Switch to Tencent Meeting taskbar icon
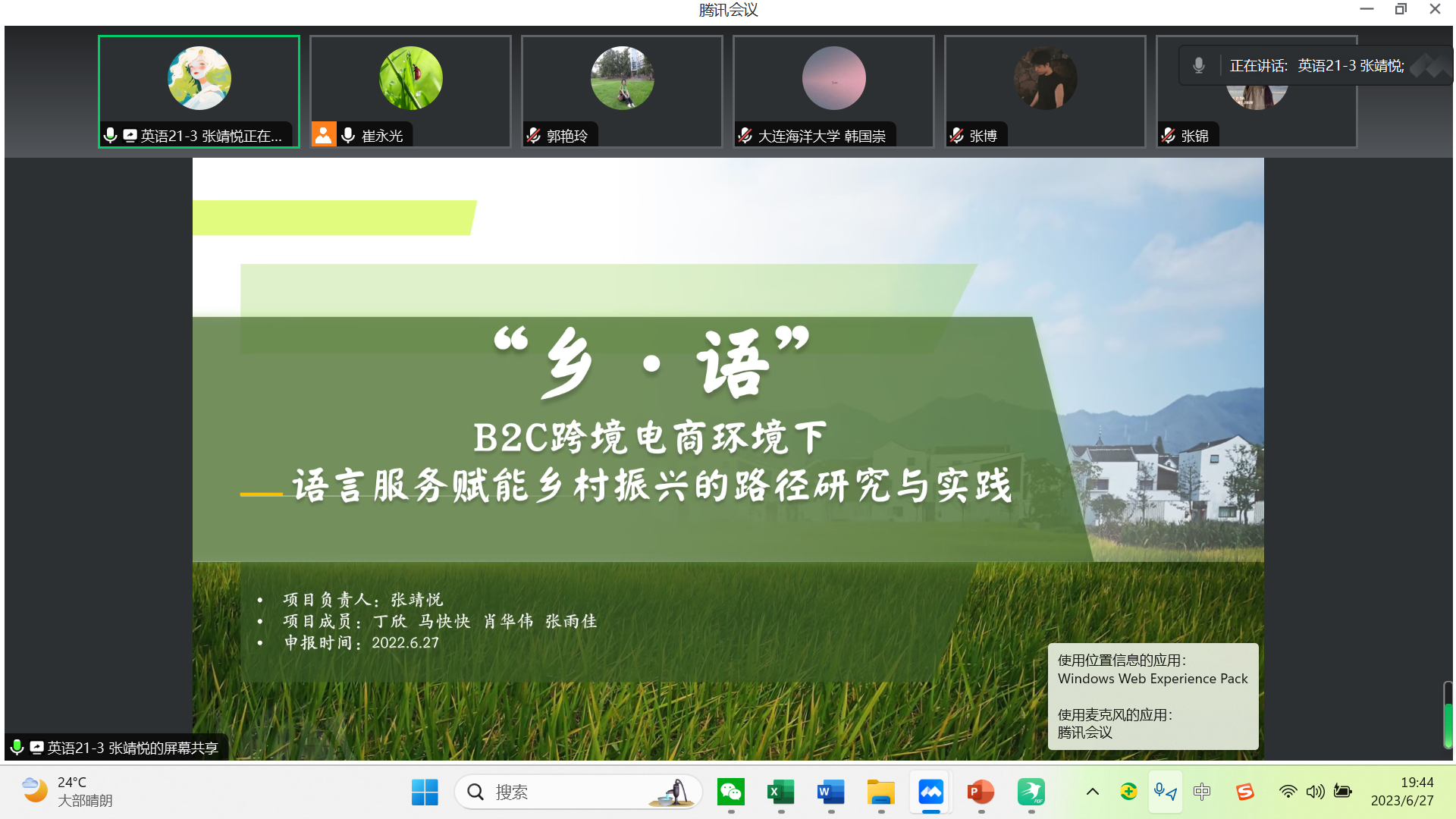 point(931,792)
